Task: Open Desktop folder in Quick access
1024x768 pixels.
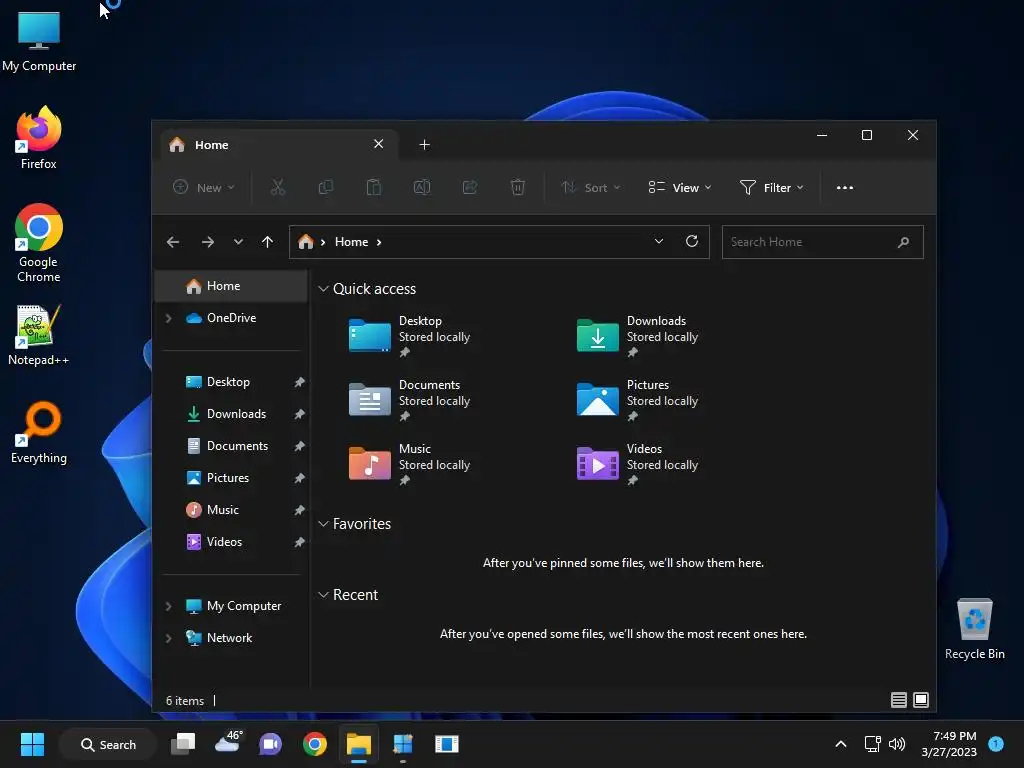Action: pos(409,336)
